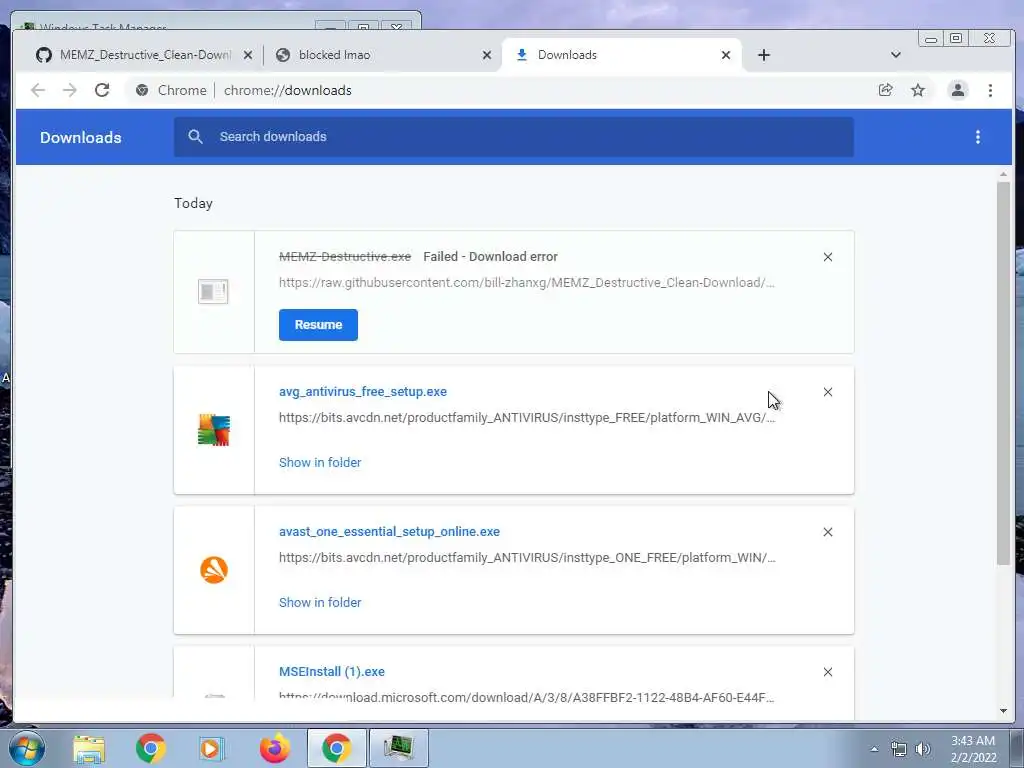Remove avast_one_essential_setup_online.exe from list

827,532
